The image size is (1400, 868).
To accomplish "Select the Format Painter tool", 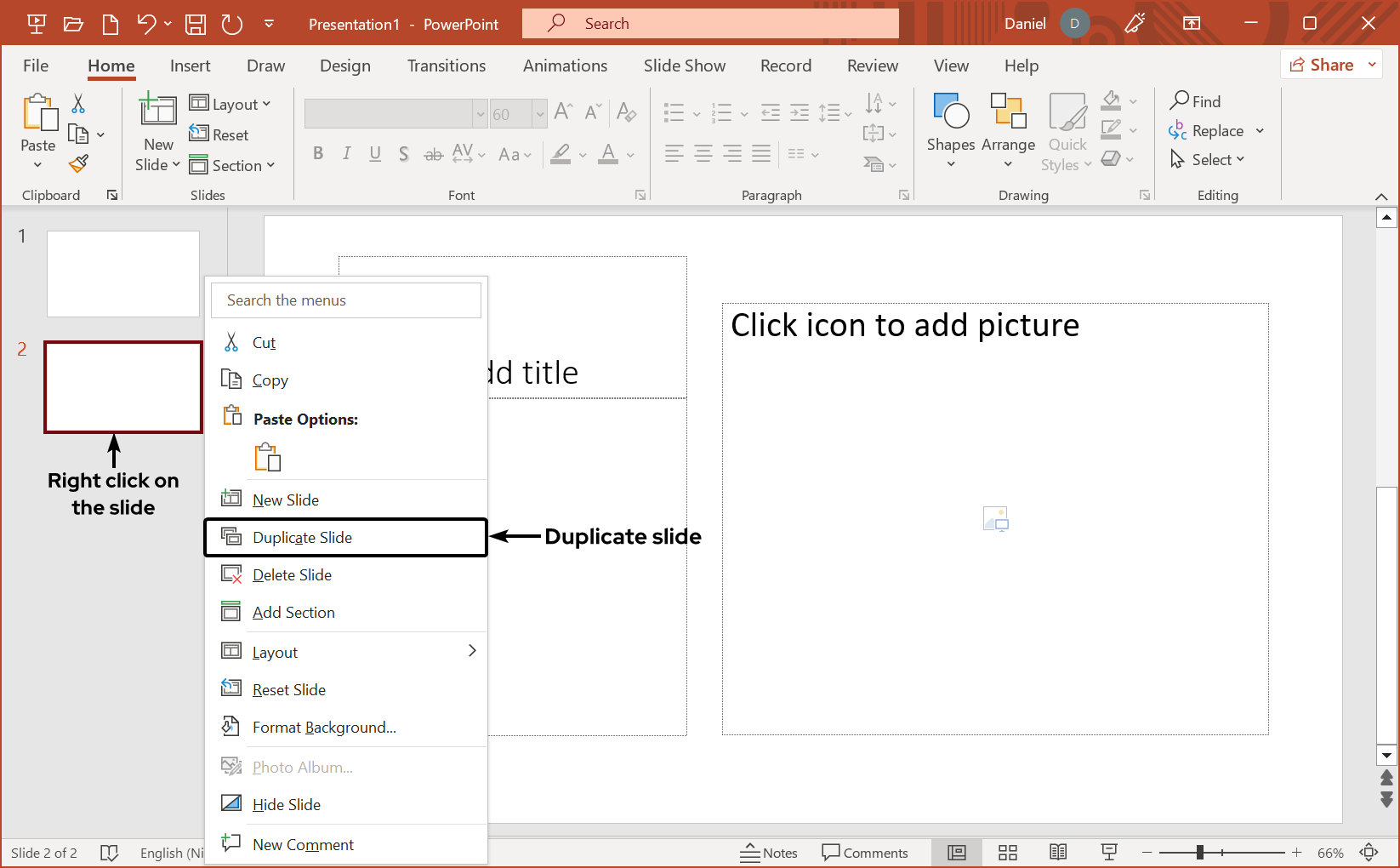I will [x=77, y=163].
